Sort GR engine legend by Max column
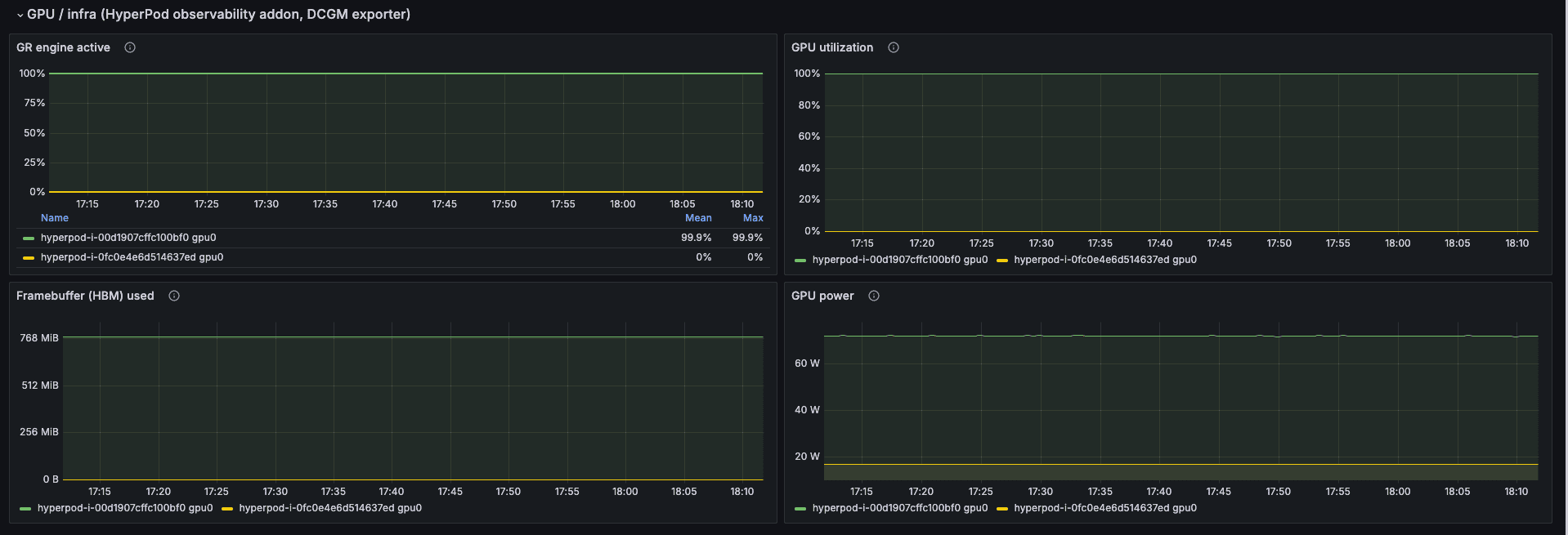1568x535 pixels. pos(753,218)
